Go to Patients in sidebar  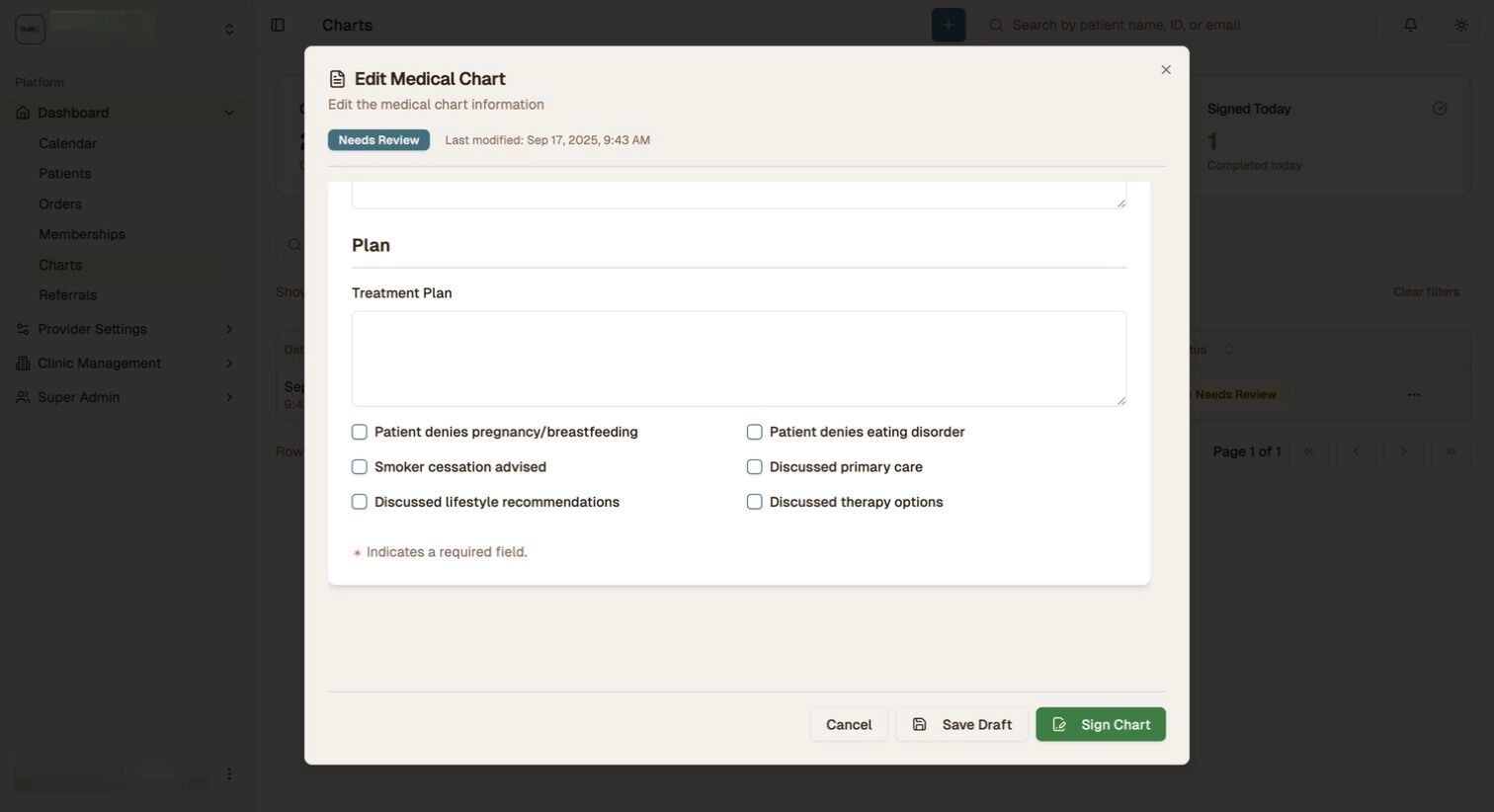click(x=65, y=174)
